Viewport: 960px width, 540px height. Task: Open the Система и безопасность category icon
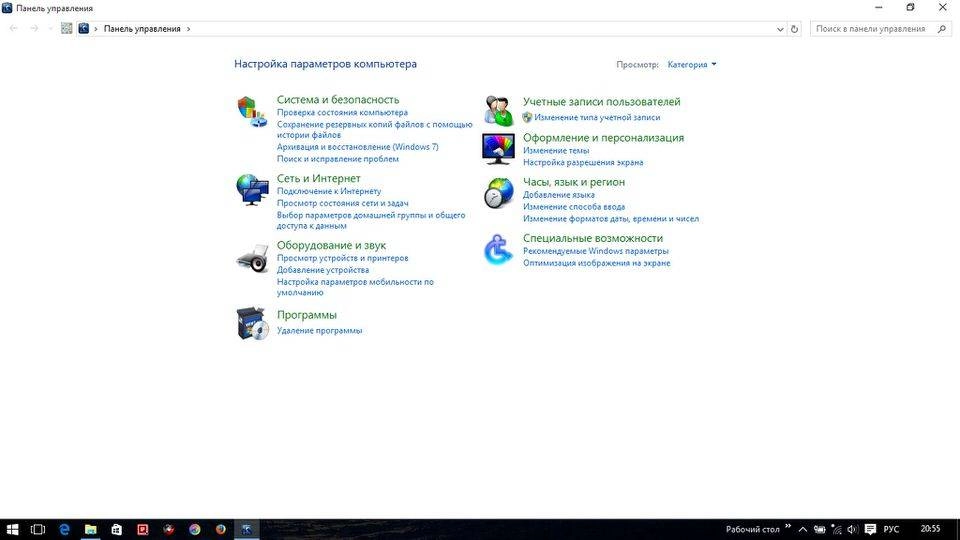click(252, 111)
